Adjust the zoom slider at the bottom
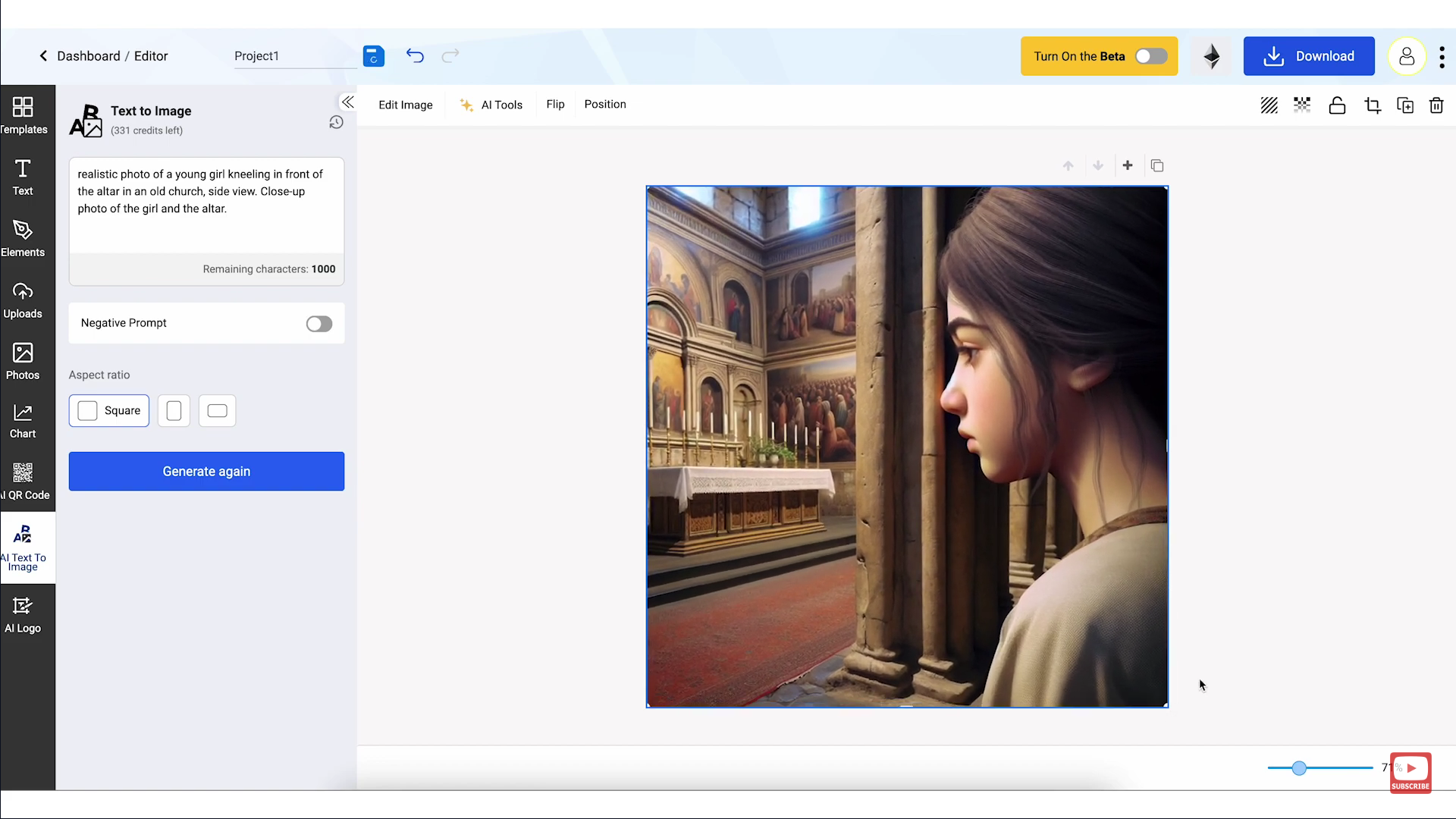This screenshot has width=1456, height=819. [1300, 768]
